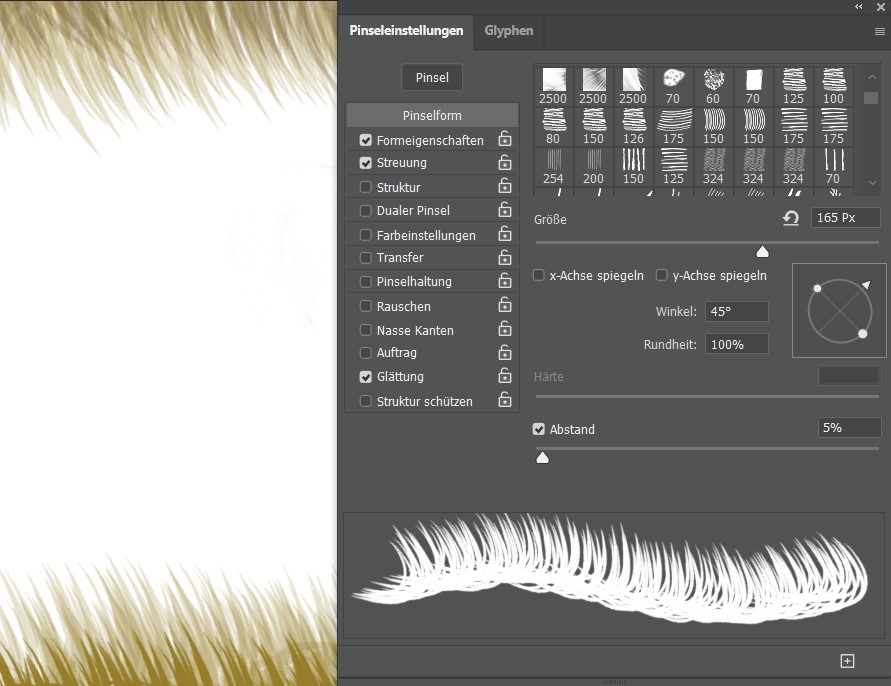Click the Größe slider handle
Viewport: 891px width, 686px height.
(763, 251)
